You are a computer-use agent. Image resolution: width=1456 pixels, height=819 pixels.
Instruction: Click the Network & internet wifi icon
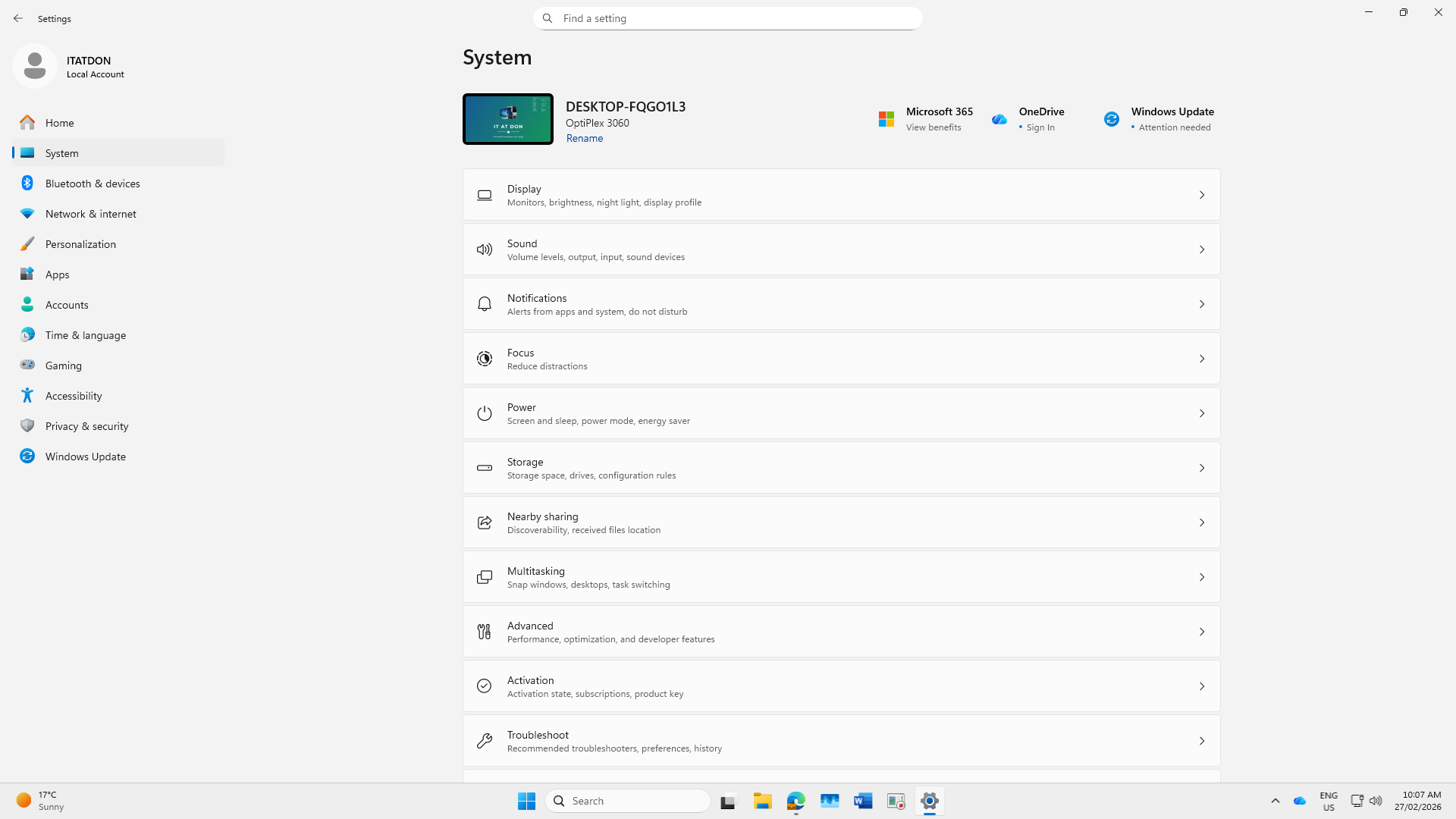point(27,214)
